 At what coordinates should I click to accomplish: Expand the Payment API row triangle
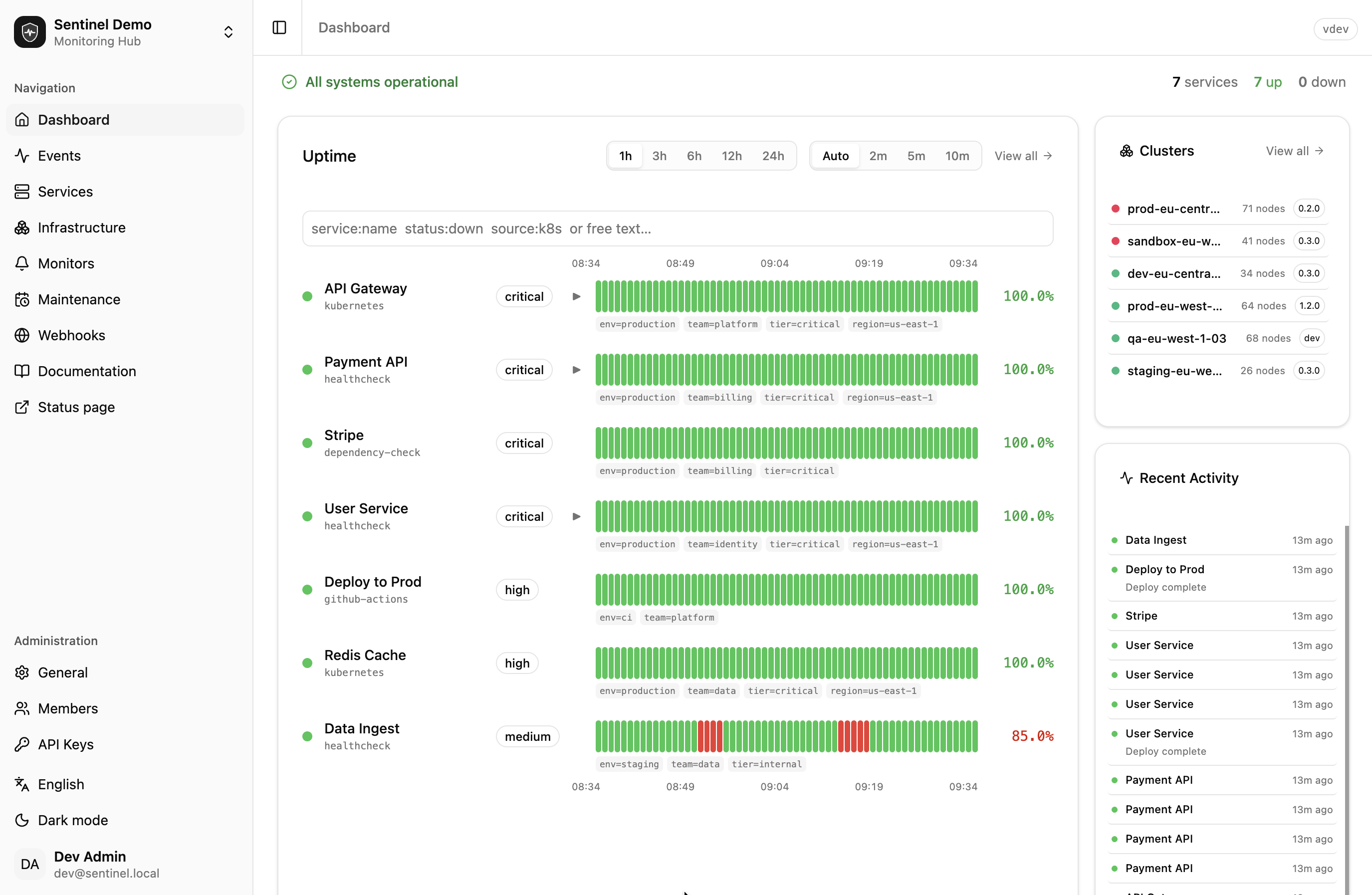click(576, 369)
